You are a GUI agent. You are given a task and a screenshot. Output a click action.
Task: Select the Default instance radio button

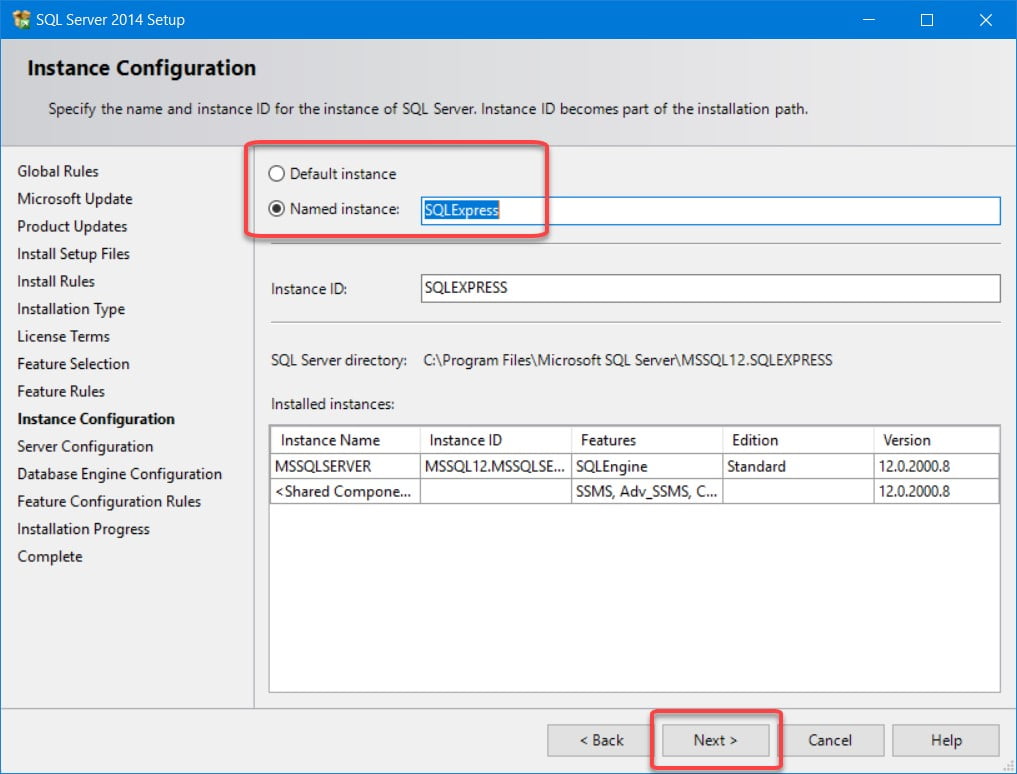276,174
